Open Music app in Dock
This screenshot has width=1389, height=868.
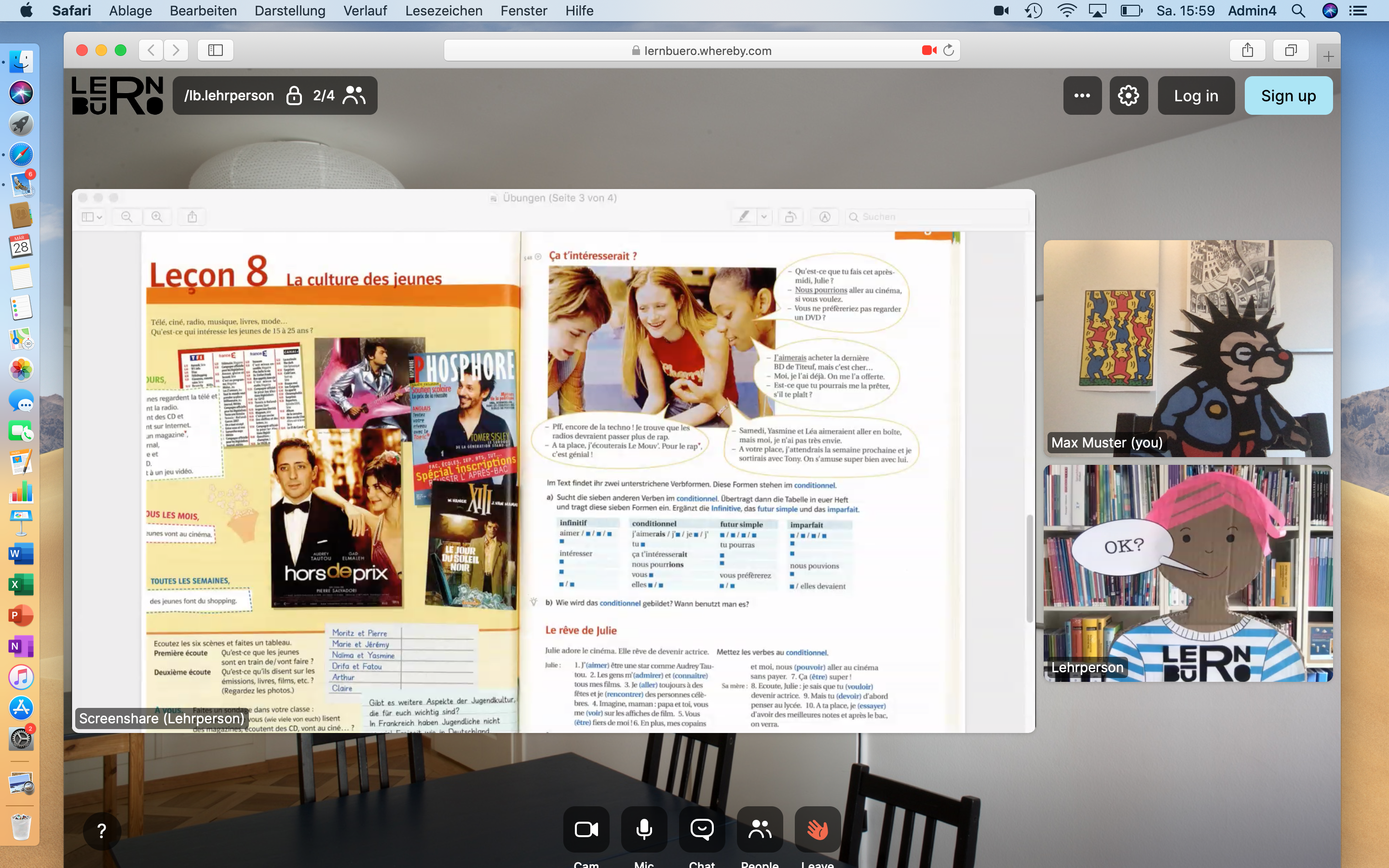click(21, 678)
